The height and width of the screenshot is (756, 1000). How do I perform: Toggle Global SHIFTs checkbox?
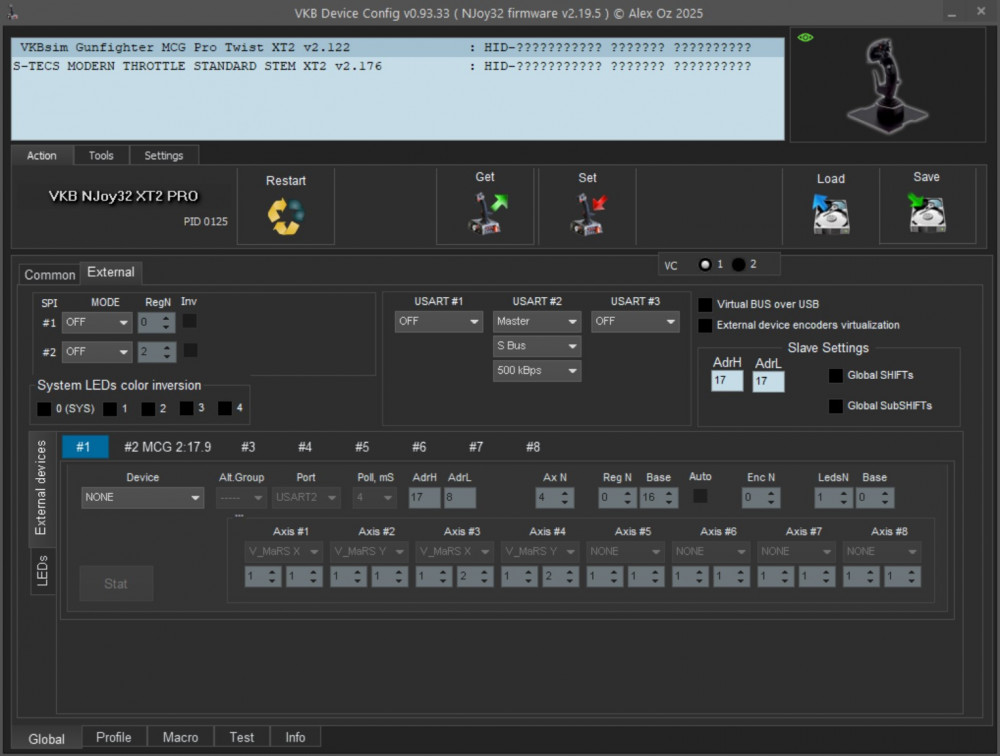coord(836,376)
